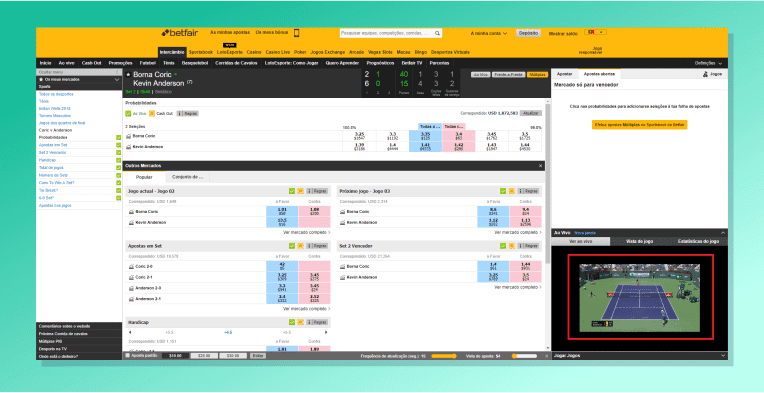Toggle Total de jogos checkbox in sidebar
The image size is (764, 393).
pos(118,168)
